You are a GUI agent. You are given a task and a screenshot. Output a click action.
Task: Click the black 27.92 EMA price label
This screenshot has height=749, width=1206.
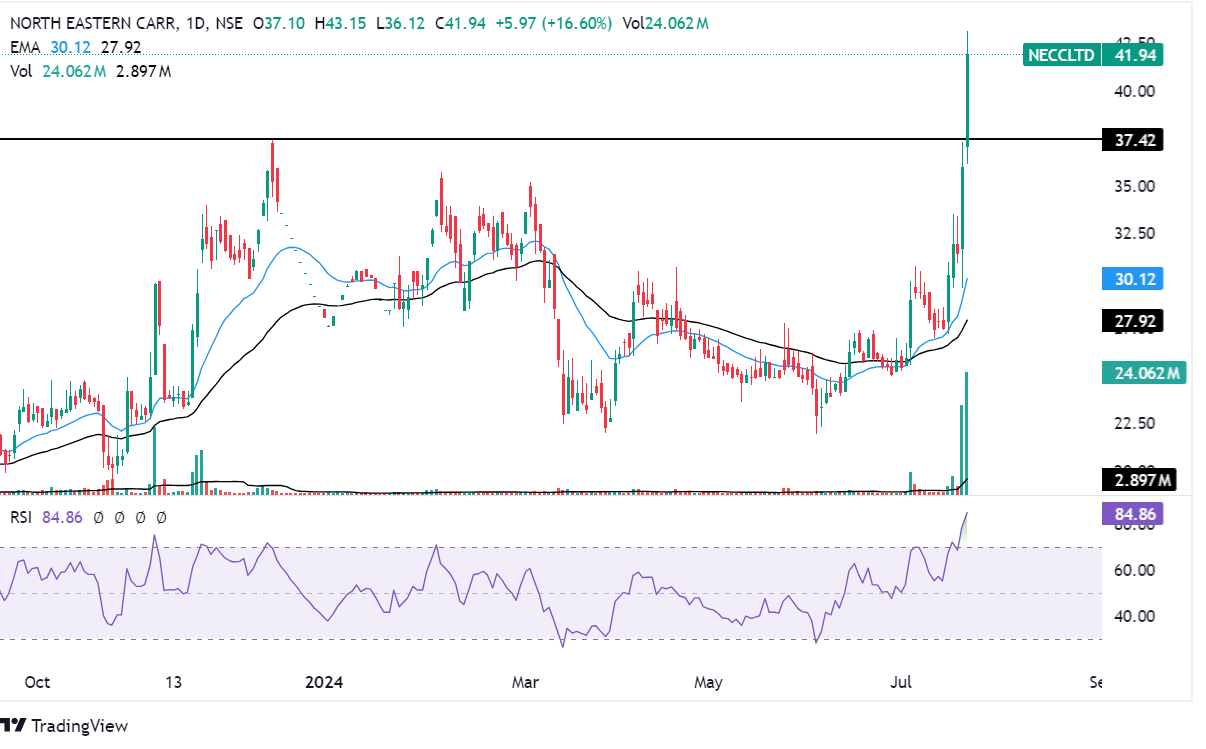[x=1134, y=322]
